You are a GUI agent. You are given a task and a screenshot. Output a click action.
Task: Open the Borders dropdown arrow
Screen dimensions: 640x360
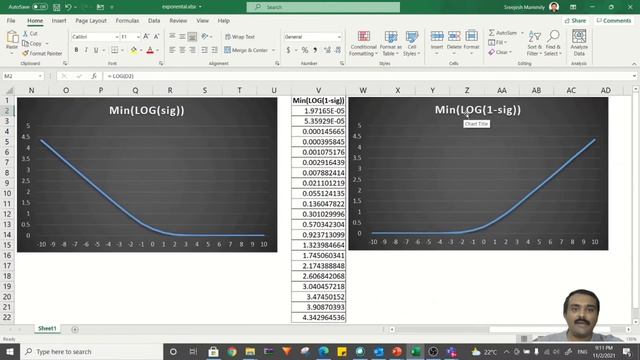pyautogui.click(x=122, y=50)
